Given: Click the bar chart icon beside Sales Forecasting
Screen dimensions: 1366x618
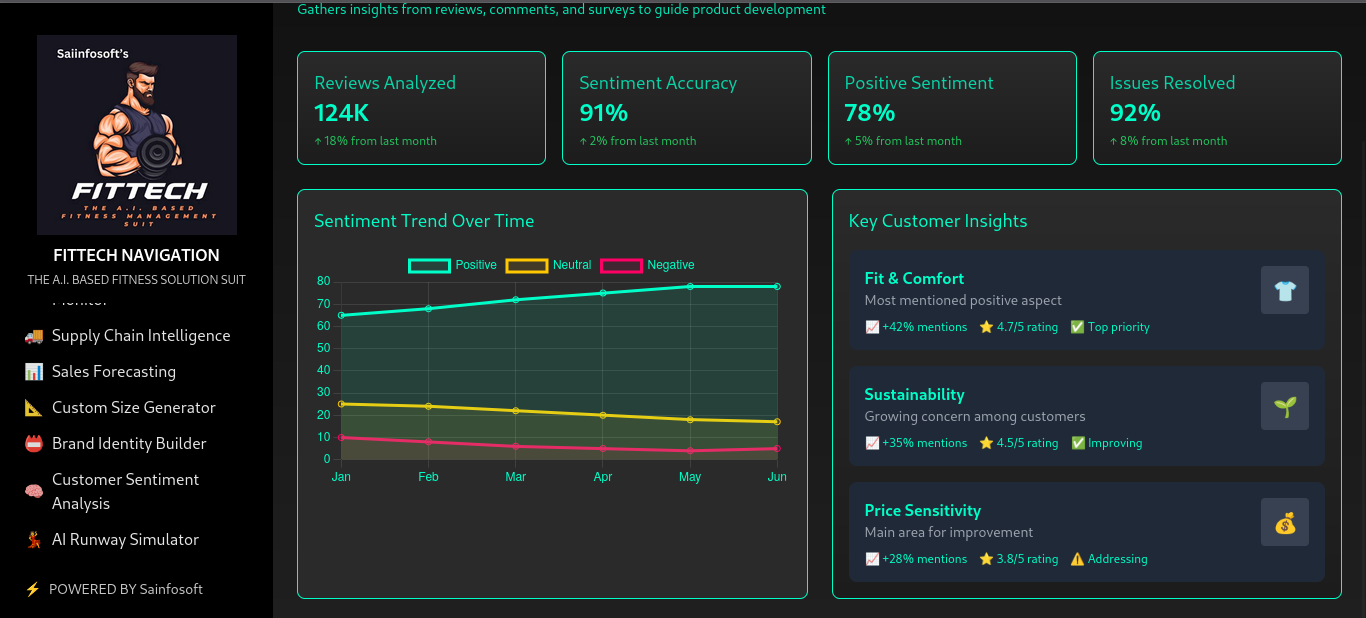Looking at the screenshot, I should point(34,372).
